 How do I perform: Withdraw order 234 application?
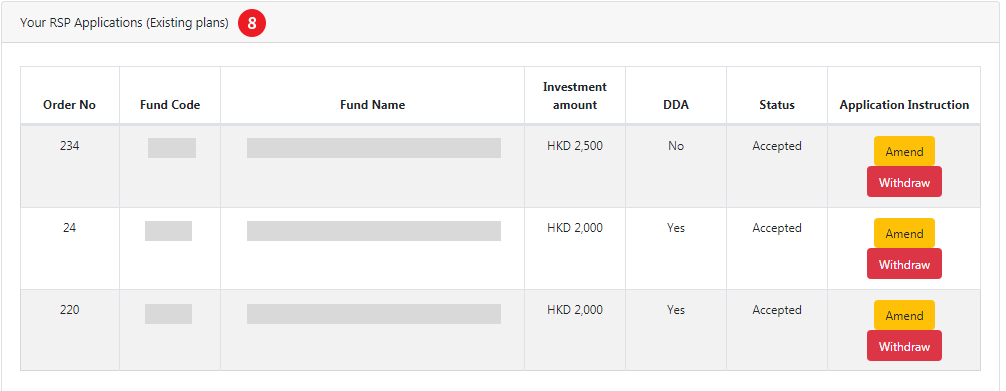point(904,182)
